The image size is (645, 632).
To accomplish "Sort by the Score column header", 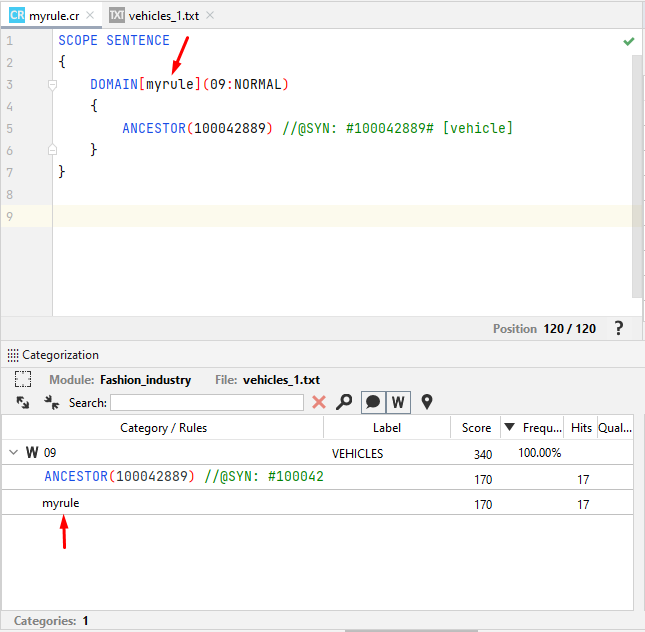I will [x=476, y=428].
